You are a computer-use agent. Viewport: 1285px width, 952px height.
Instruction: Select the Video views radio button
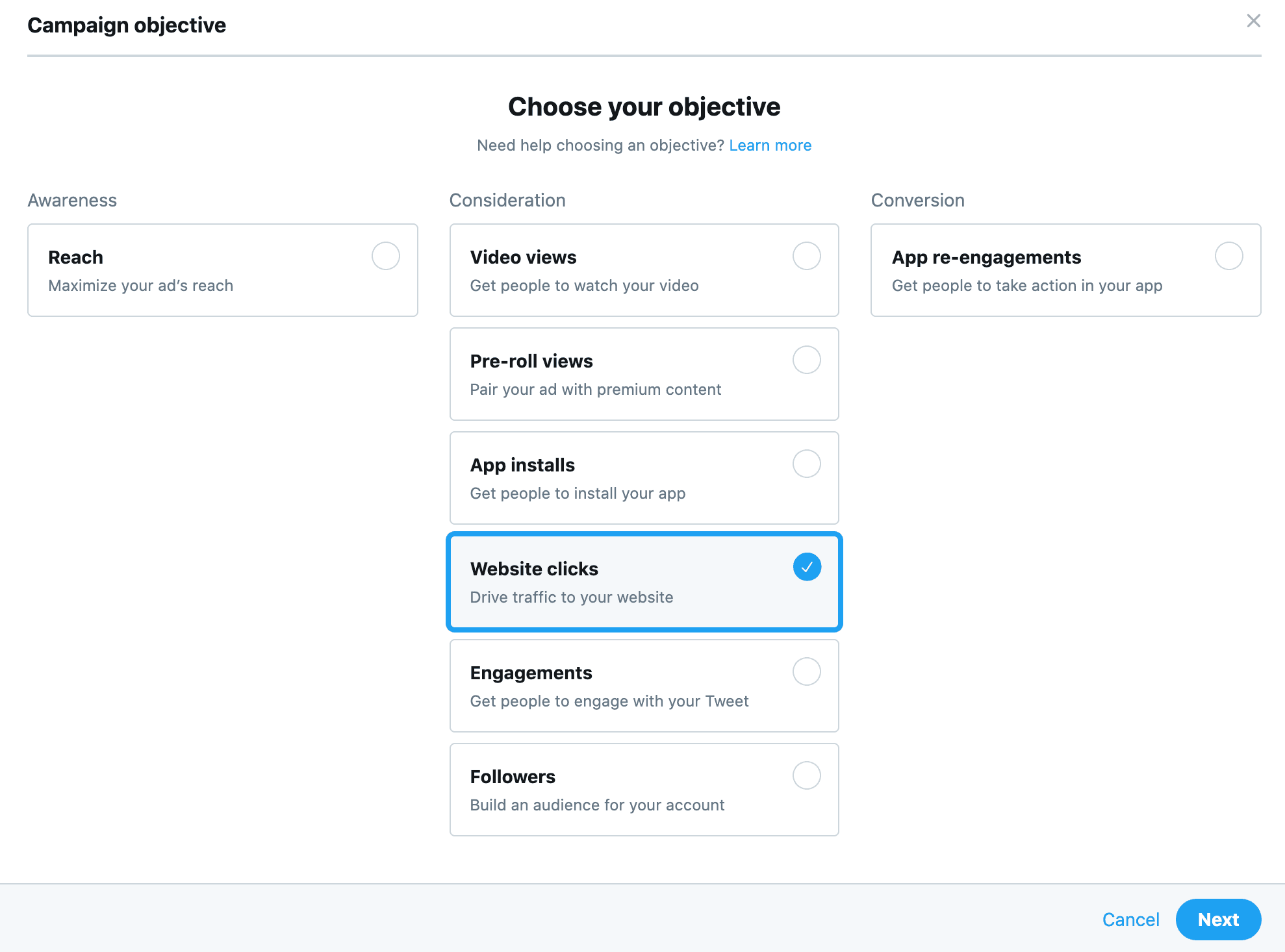point(806,256)
